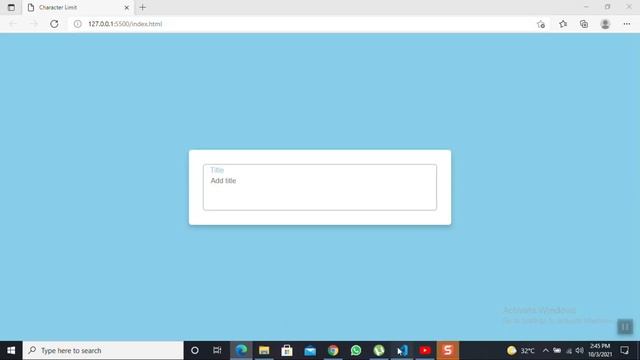
Task: Open the Windows Start menu
Action: pyautogui.click(x=11, y=350)
